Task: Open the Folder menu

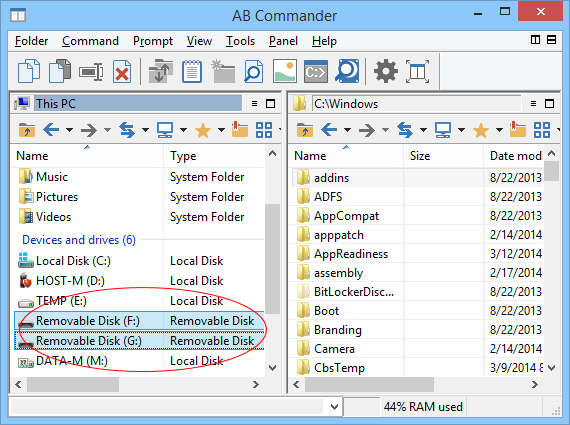Action: [31, 41]
